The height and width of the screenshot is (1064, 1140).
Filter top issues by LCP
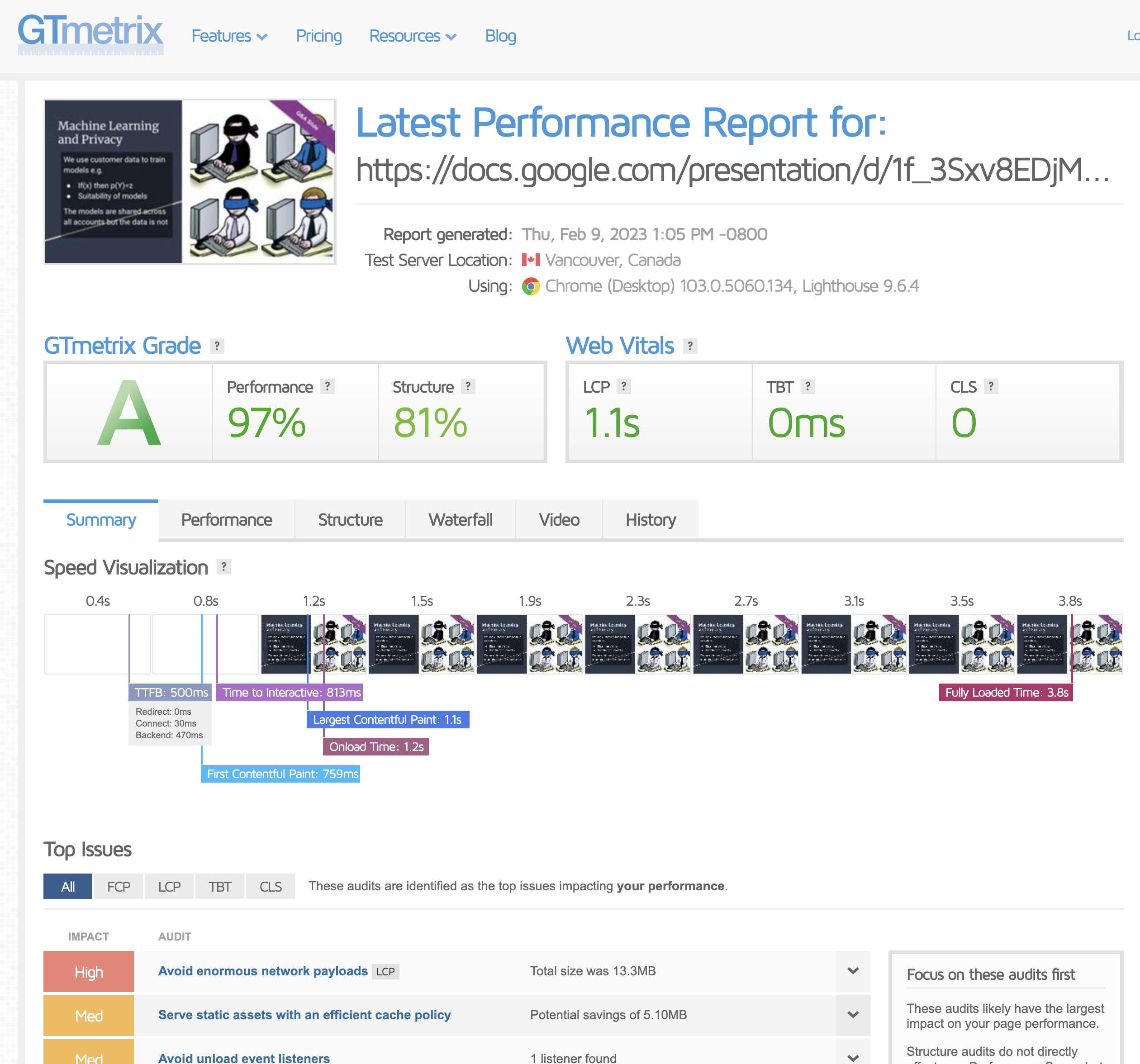pos(169,887)
